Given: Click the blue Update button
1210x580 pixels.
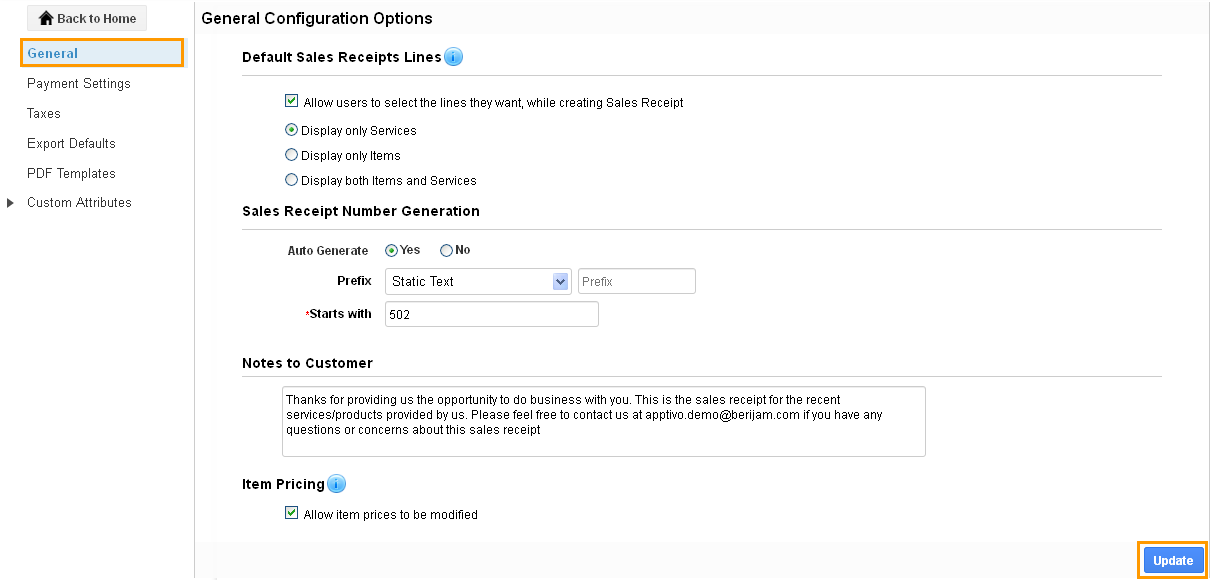Looking at the screenshot, I should click(x=1173, y=561).
